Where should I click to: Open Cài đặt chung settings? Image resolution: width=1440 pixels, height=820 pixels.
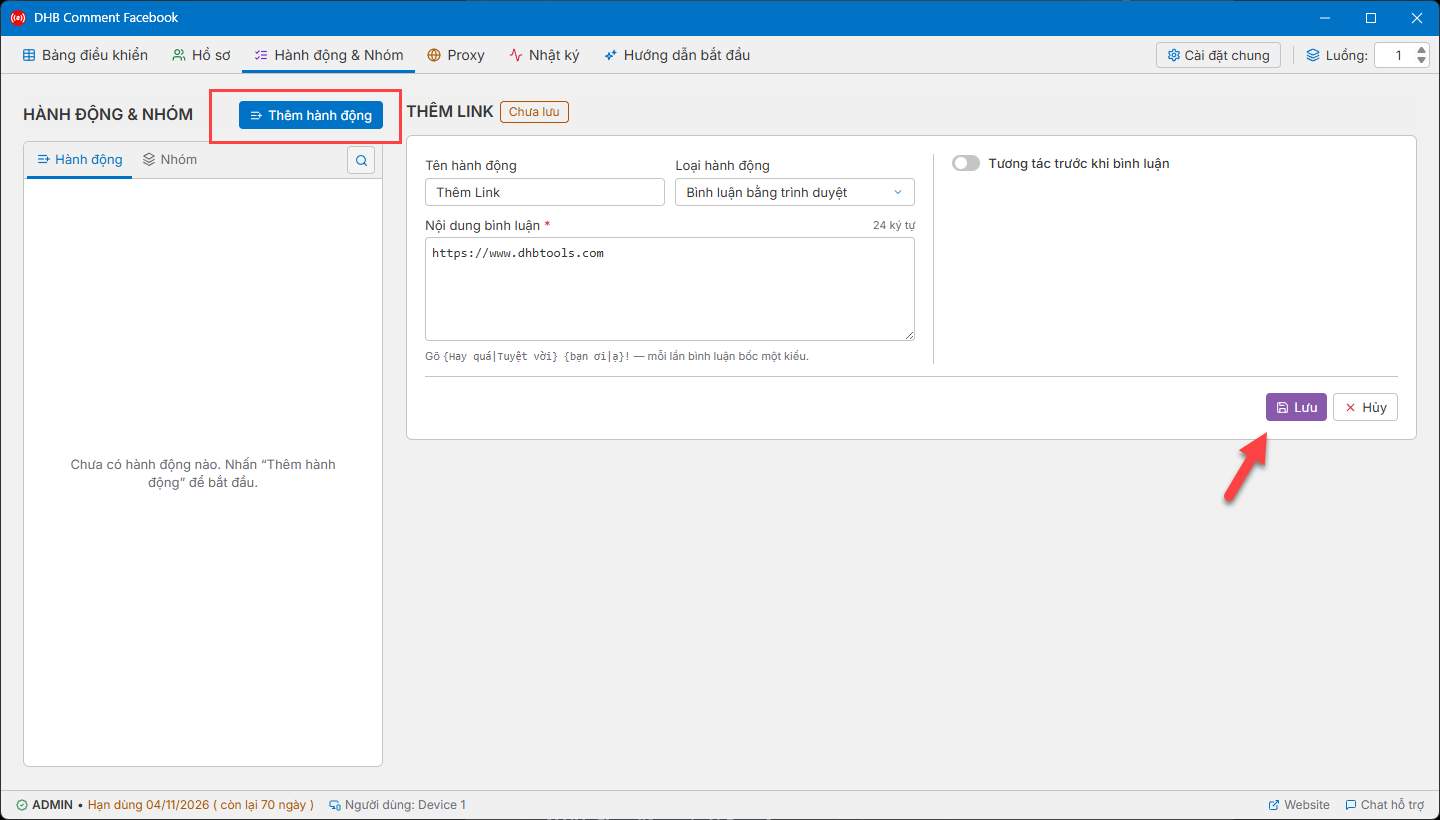[x=1218, y=55]
